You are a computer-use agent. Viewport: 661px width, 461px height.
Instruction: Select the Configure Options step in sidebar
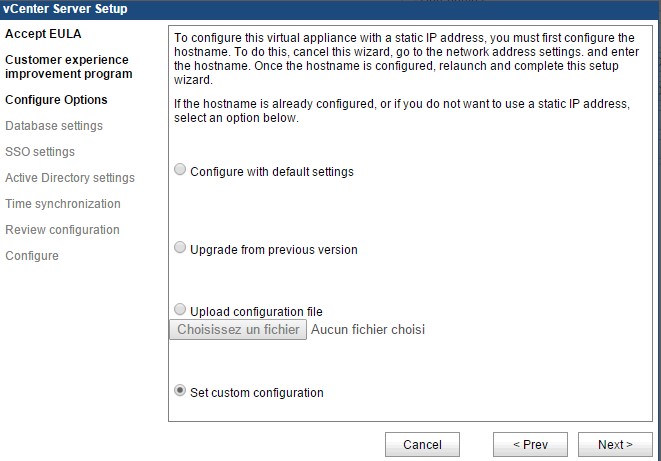tap(56, 100)
